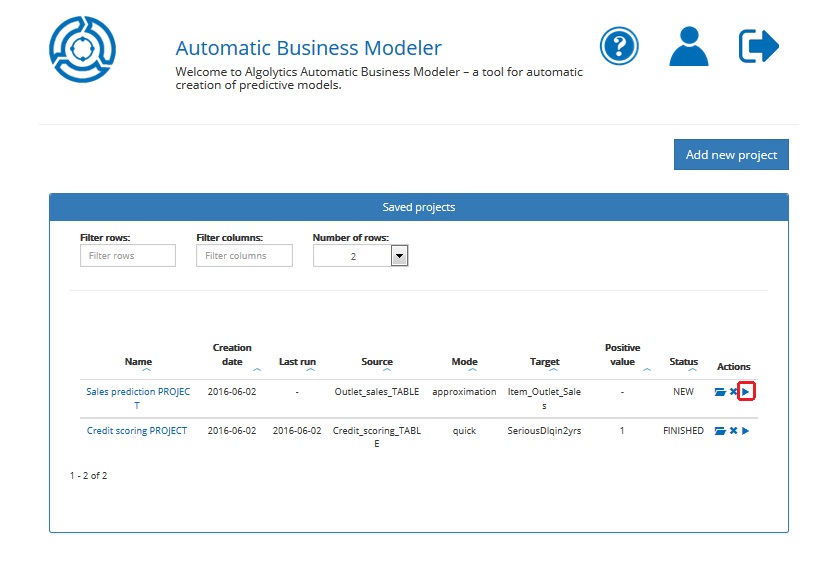Focus the Filter columns input field
This screenshot has height=577, width=831.
point(244,256)
